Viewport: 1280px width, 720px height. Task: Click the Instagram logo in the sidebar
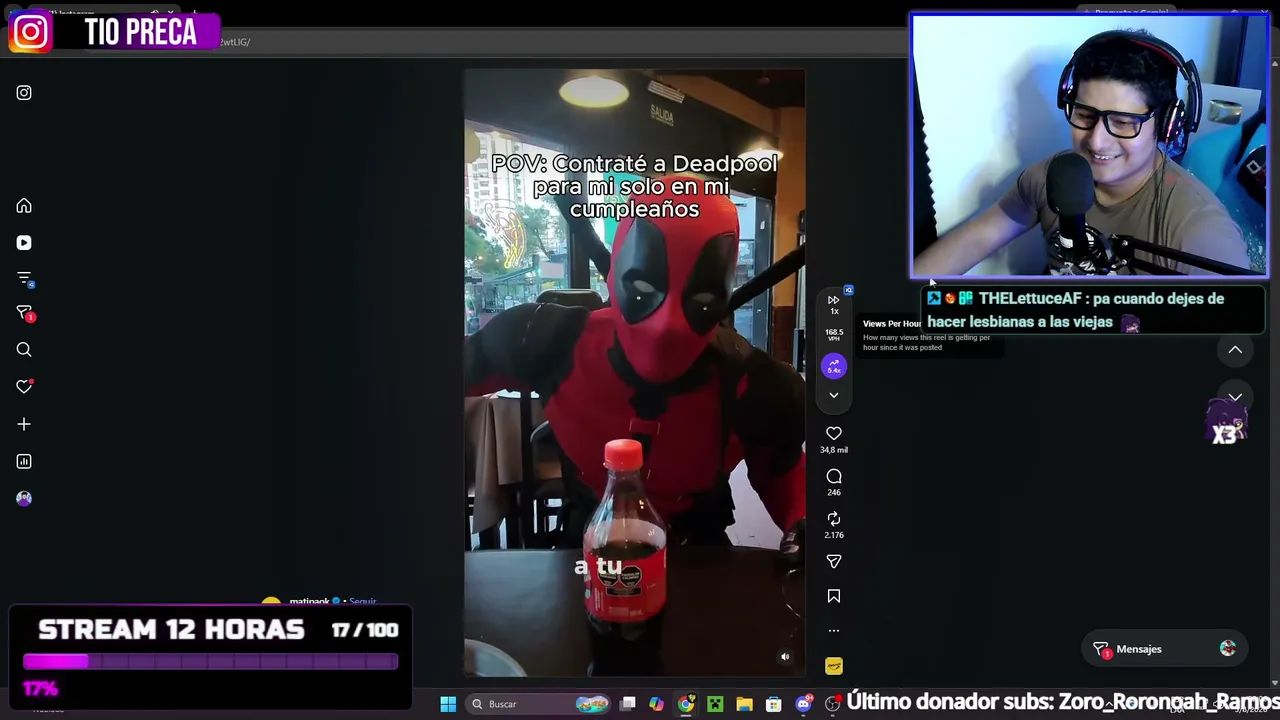tap(24, 93)
